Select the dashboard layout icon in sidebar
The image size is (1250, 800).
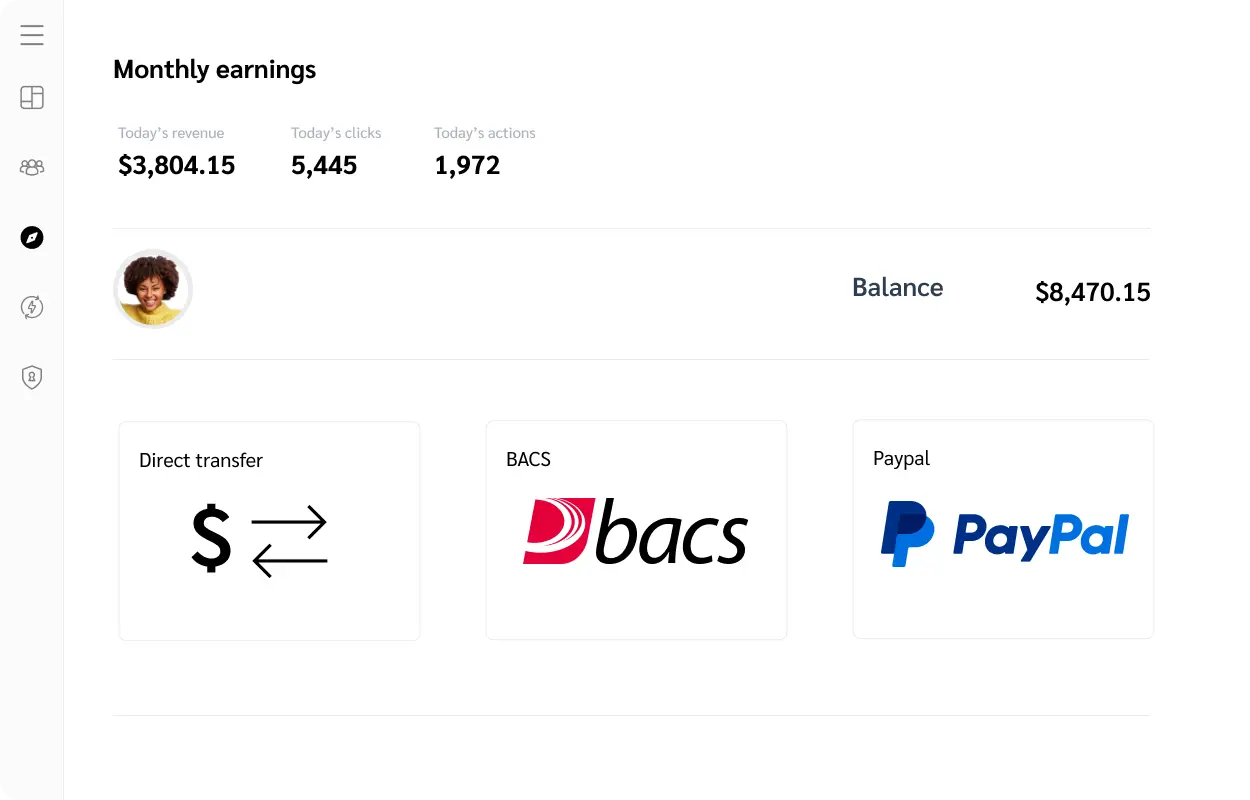click(31, 97)
